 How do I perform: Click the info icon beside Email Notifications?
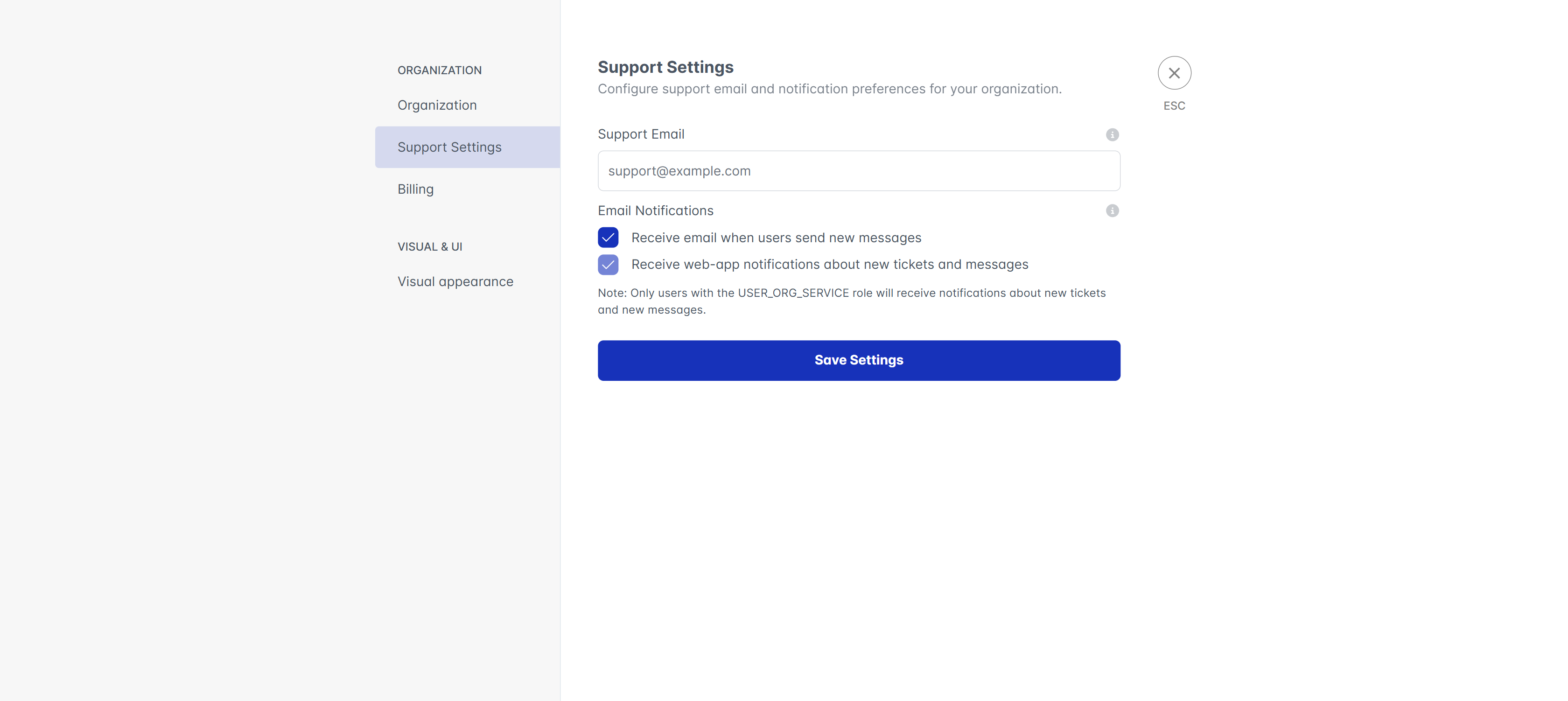[x=1112, y=210]
